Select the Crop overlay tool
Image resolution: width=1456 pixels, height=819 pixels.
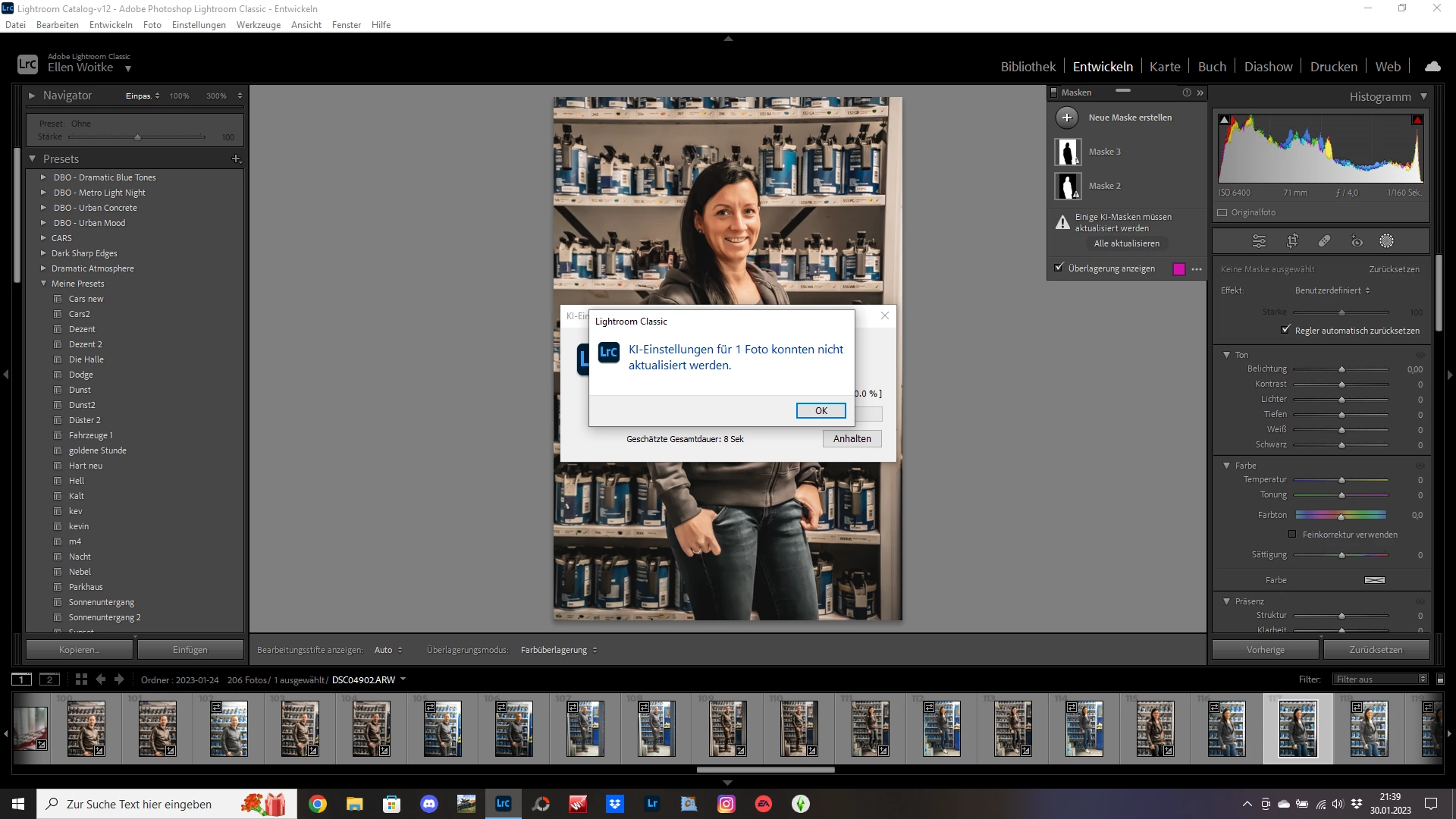pyautogui.click(x=1292, y=241)
